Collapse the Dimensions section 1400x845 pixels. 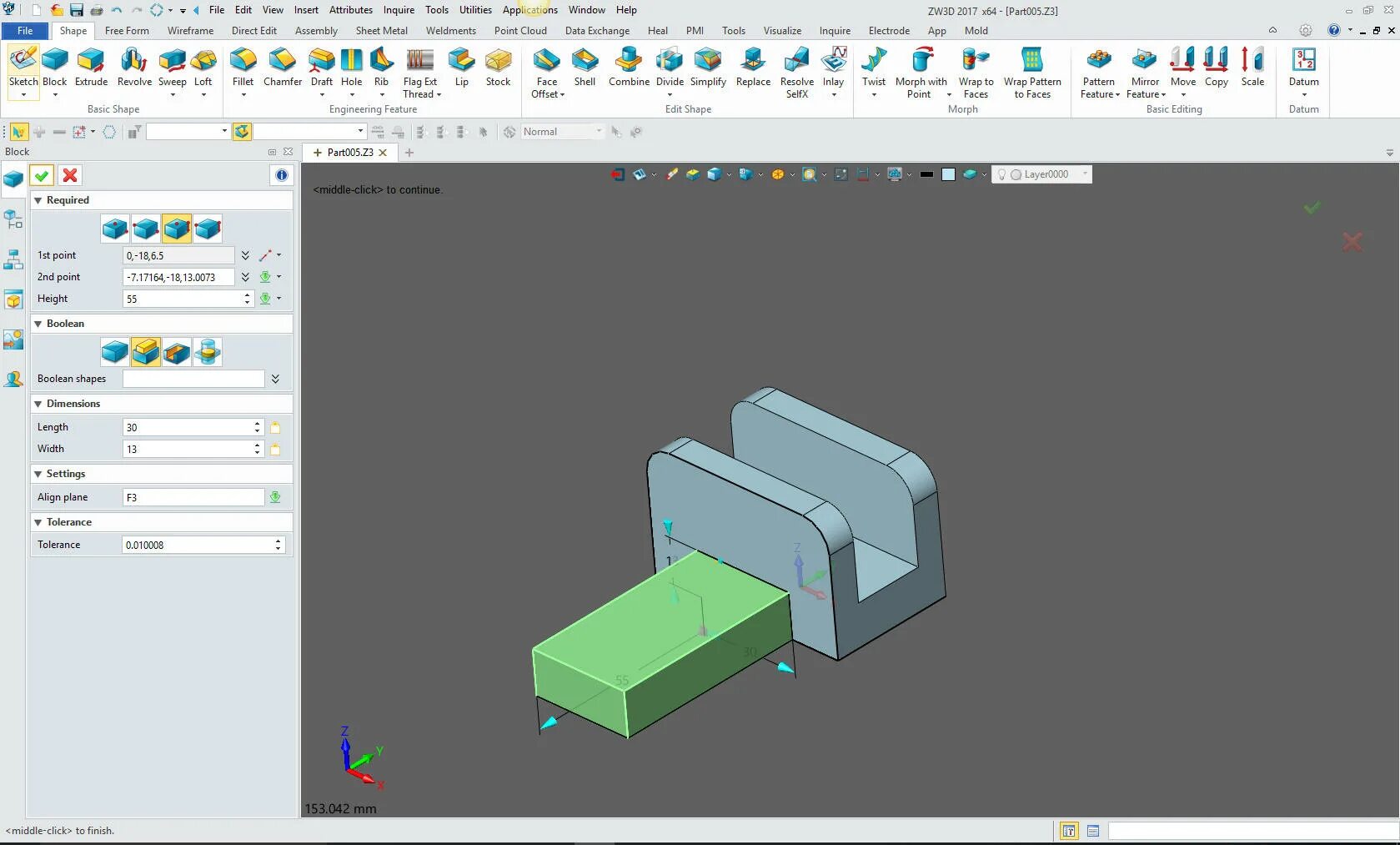(x=38, y=404)
